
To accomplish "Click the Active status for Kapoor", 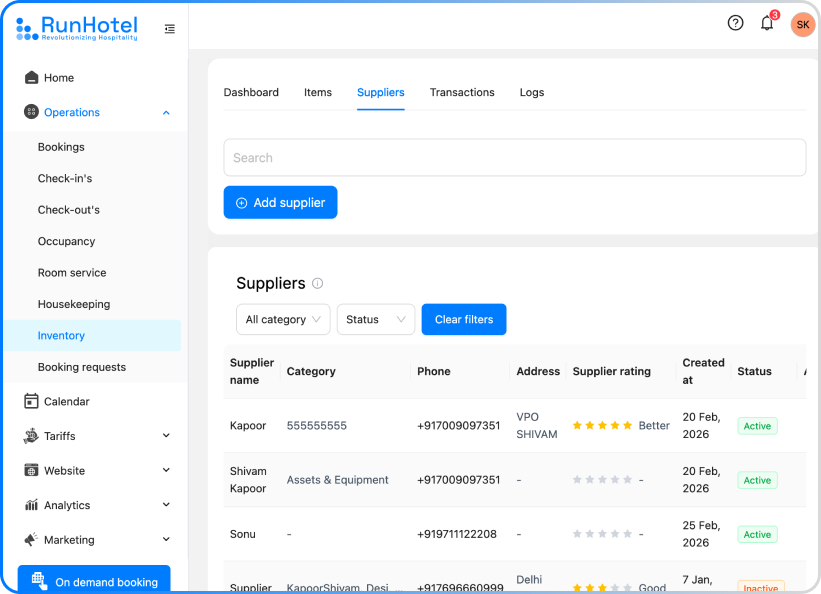I will pyautogui.click(x=757, y=426).
